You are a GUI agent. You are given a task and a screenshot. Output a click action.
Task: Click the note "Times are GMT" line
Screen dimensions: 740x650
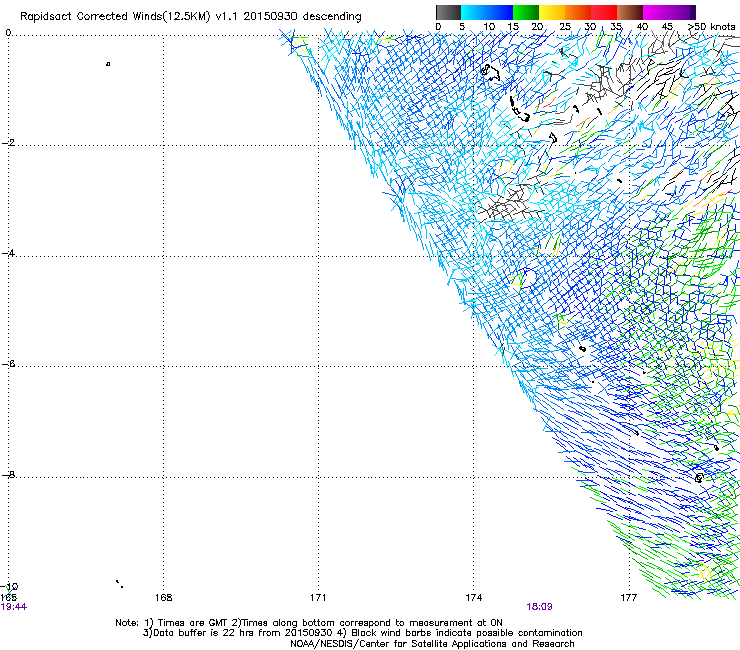coord(309,623)
